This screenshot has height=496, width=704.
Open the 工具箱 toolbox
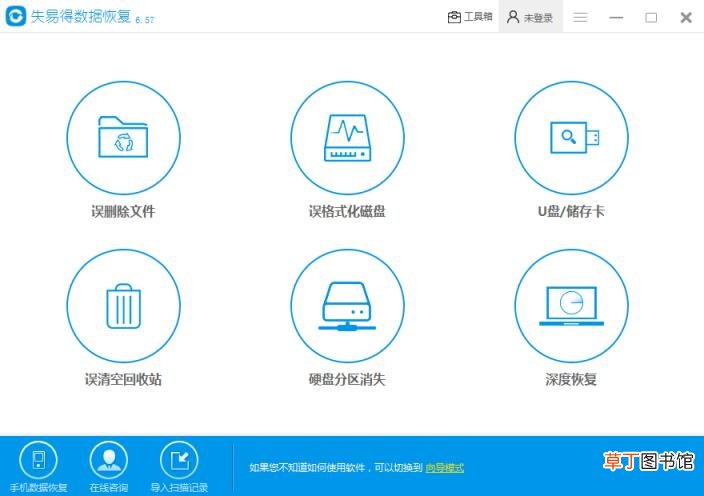[470, 17]
